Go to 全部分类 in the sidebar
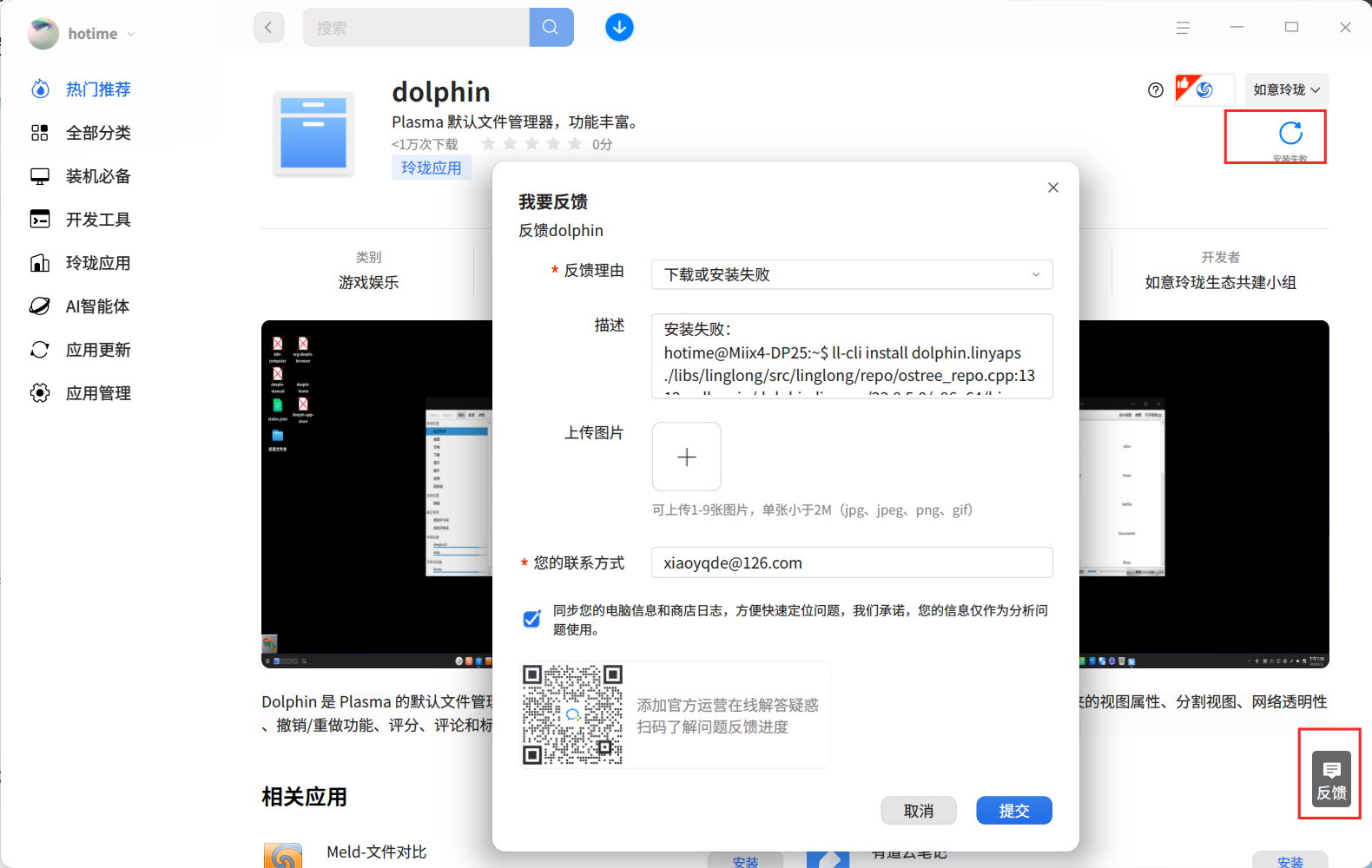Image resolution: width=1372 pixels, height=868 pixels. tap(98, 133)
